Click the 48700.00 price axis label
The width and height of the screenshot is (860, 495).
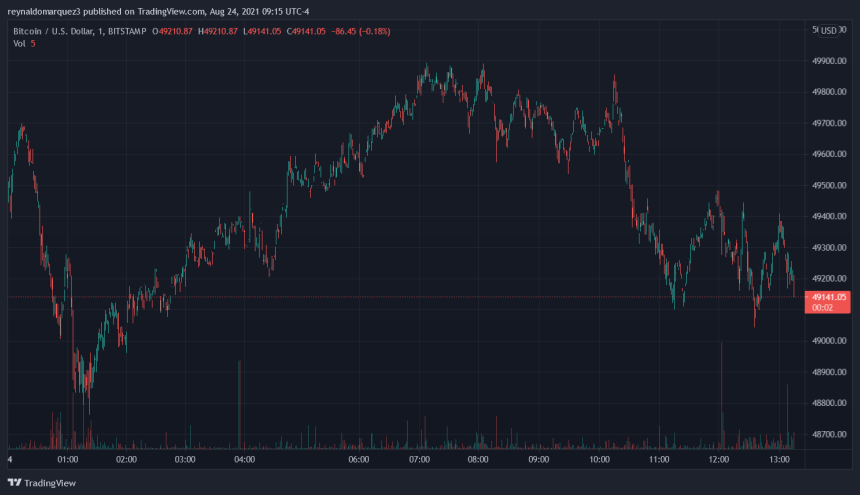tap(829, 434)
